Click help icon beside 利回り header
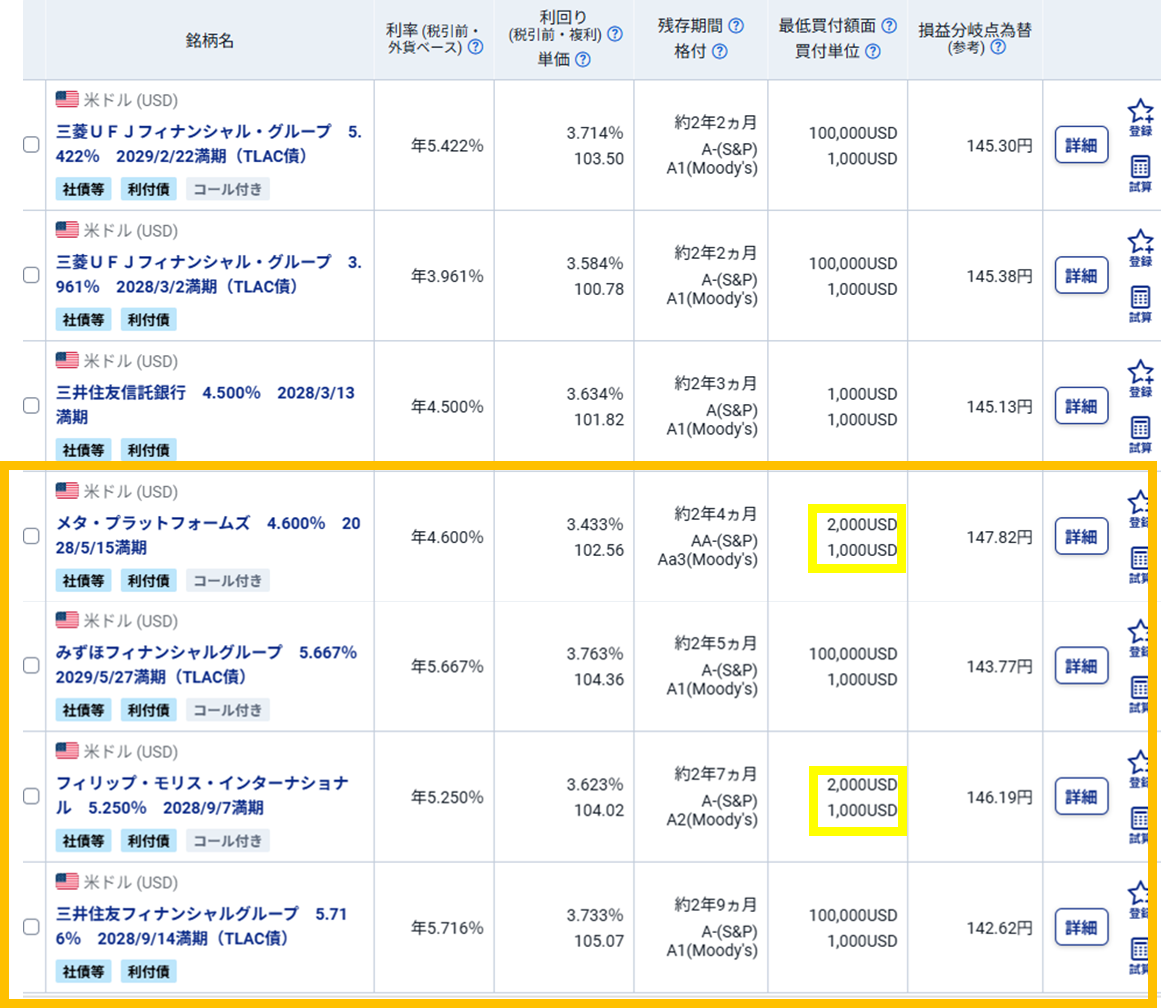This screenshot has height=1008, width=1161. pos(614,34)
